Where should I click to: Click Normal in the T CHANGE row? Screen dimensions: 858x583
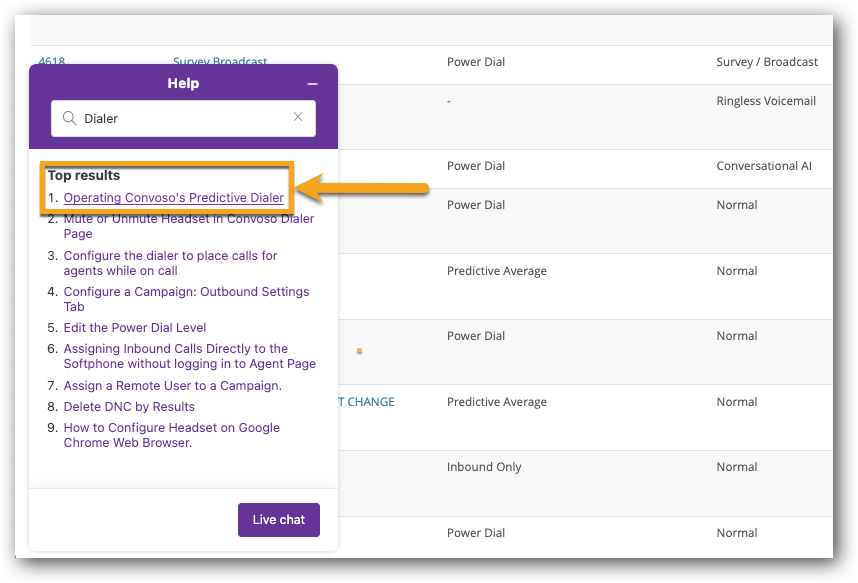tap(737, 402)
